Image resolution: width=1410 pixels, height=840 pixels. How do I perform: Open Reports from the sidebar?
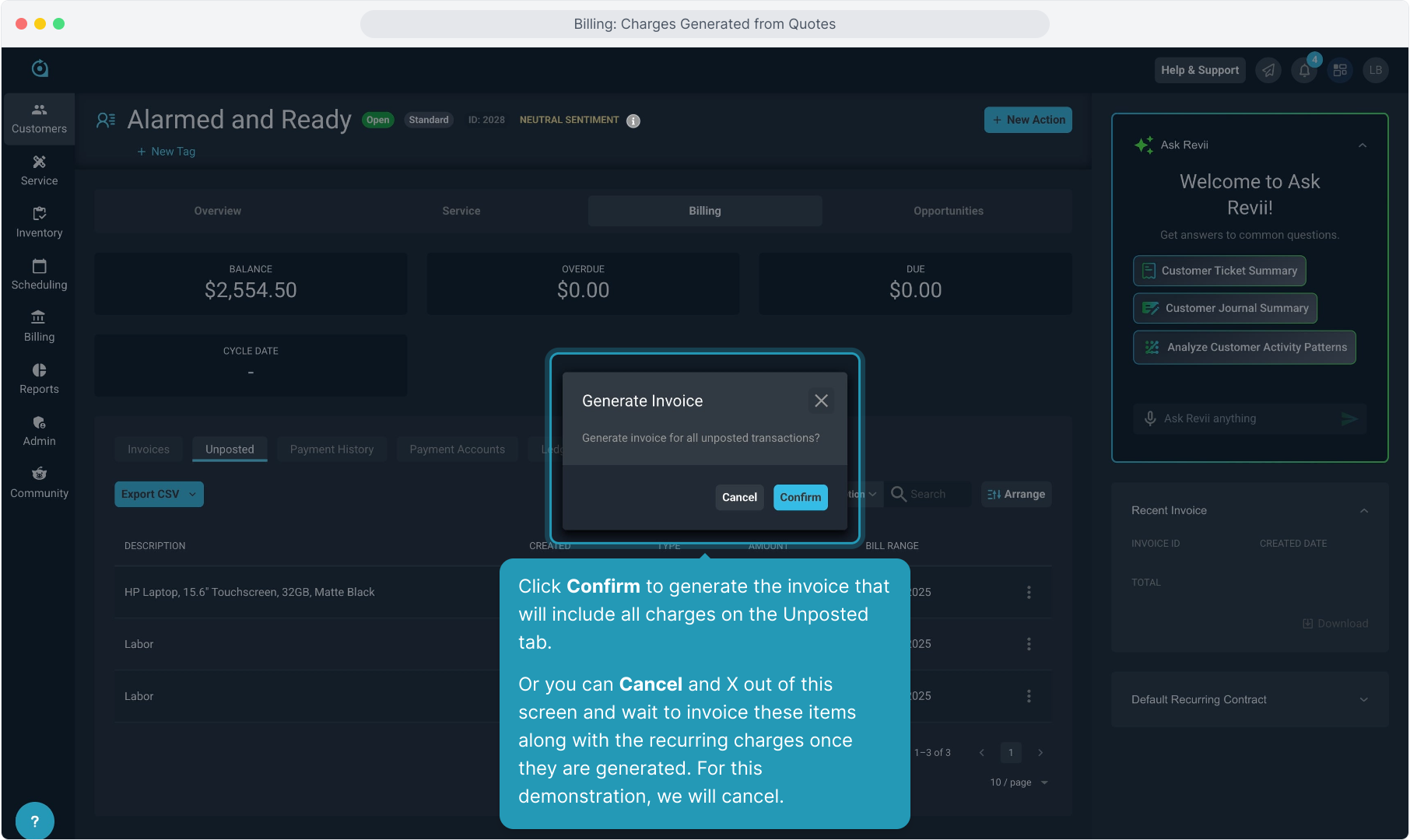39,379
